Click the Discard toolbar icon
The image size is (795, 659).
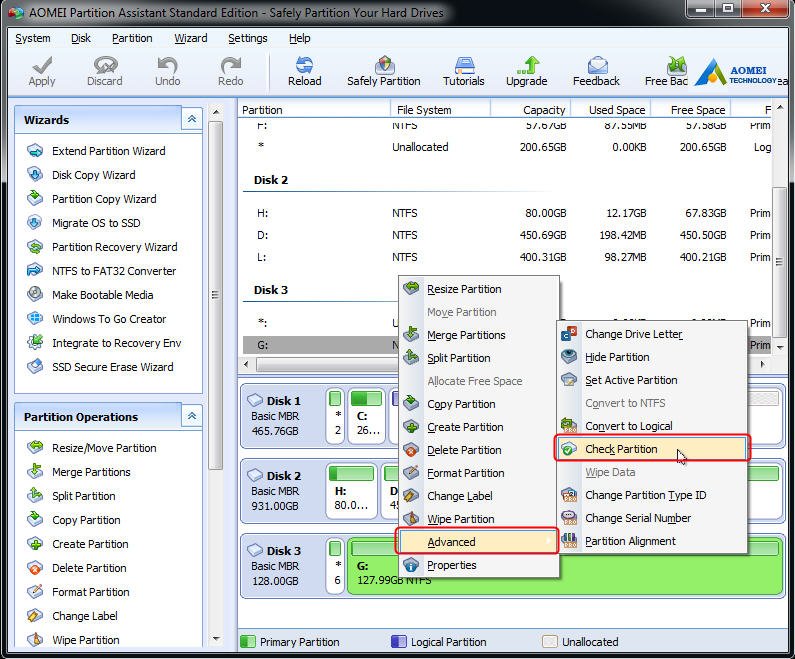click(x=105, y=65)
